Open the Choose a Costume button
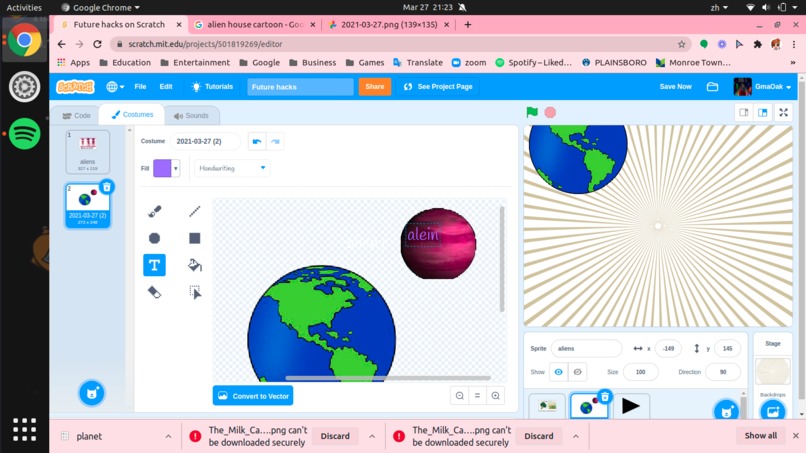 pos(91,393)
